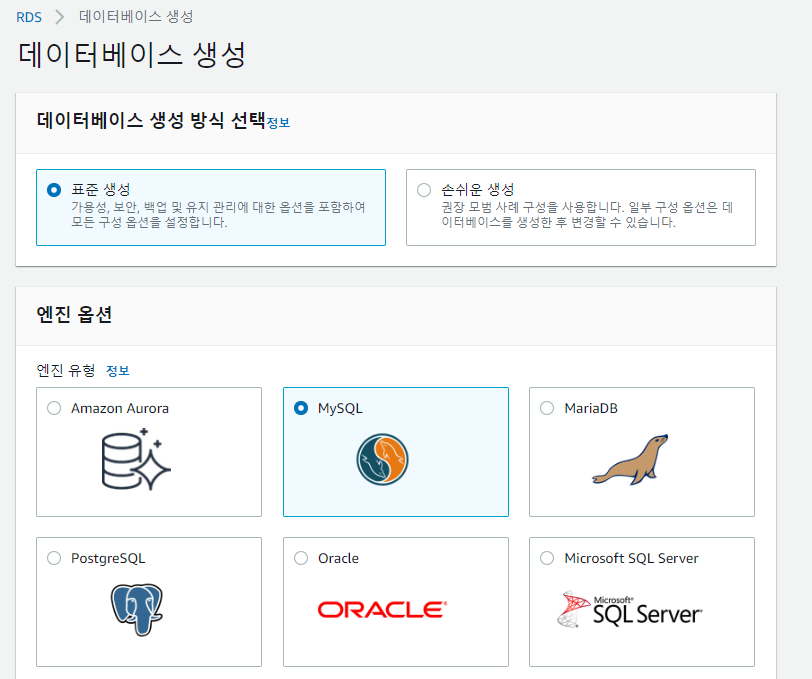Screen dimensions: 812x679
Task: Choose the Amazon Aurora engine radio button
Action: tap(54, 408)
